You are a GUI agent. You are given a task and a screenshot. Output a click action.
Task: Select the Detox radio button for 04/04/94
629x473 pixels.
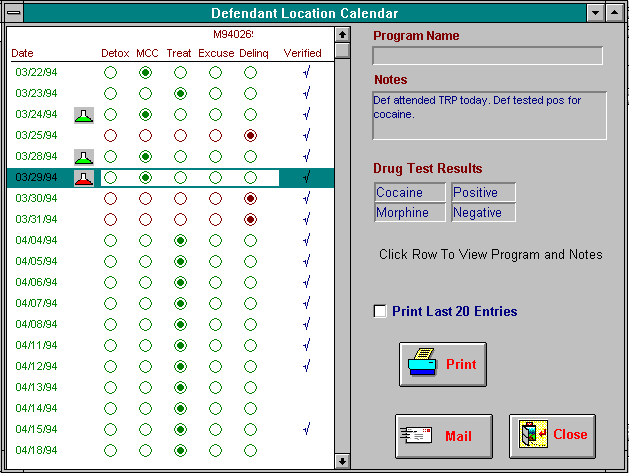tap(110, 241)
